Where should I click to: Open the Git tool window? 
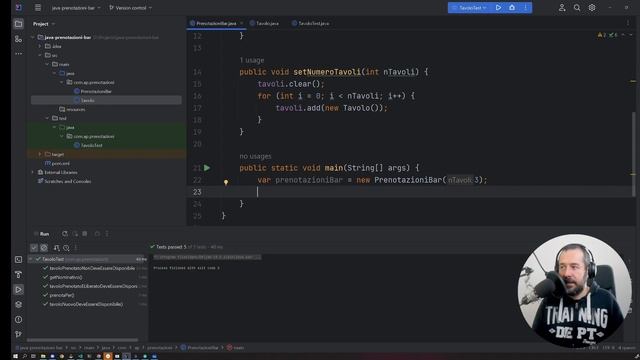[18, 334]
